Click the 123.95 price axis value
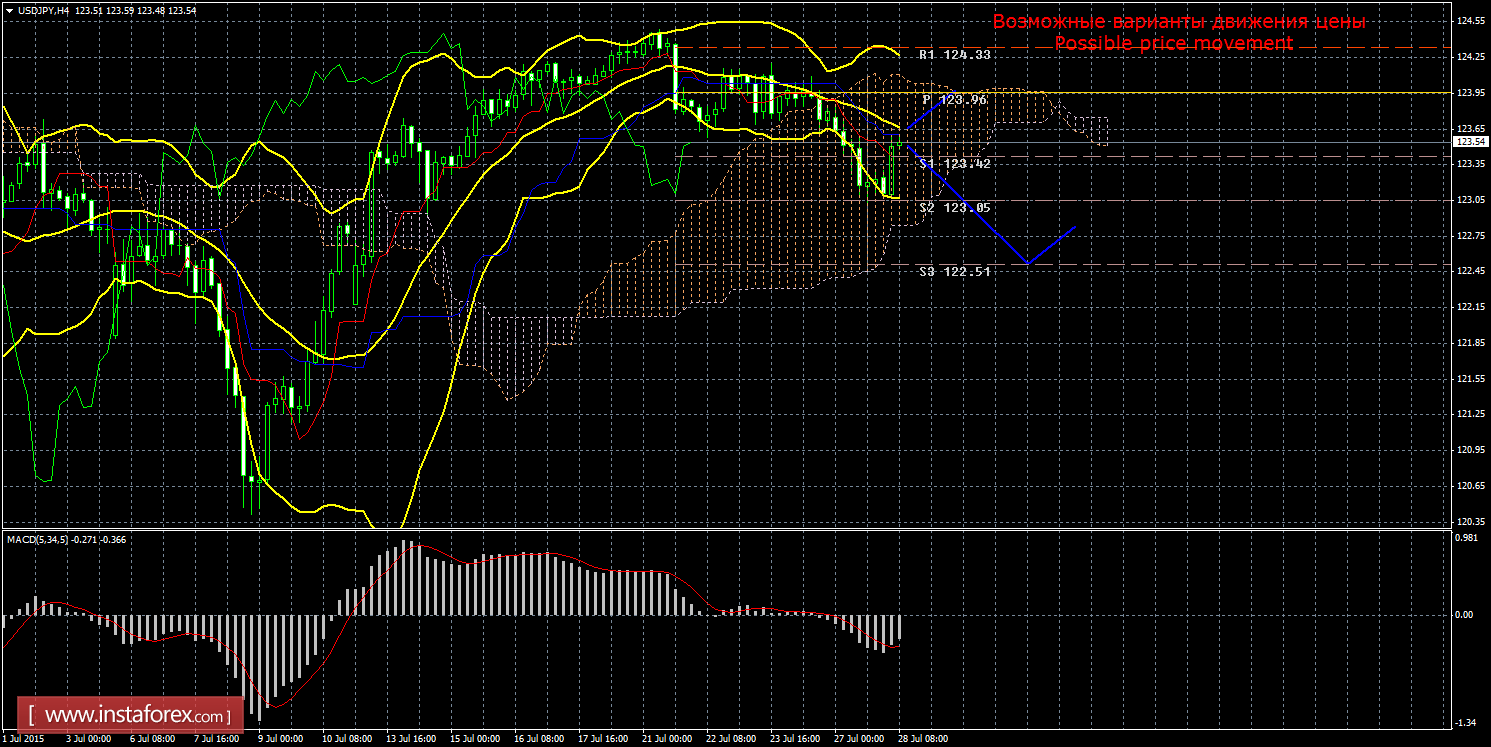Viewport: 1491px width, 747px height. 1469,93
